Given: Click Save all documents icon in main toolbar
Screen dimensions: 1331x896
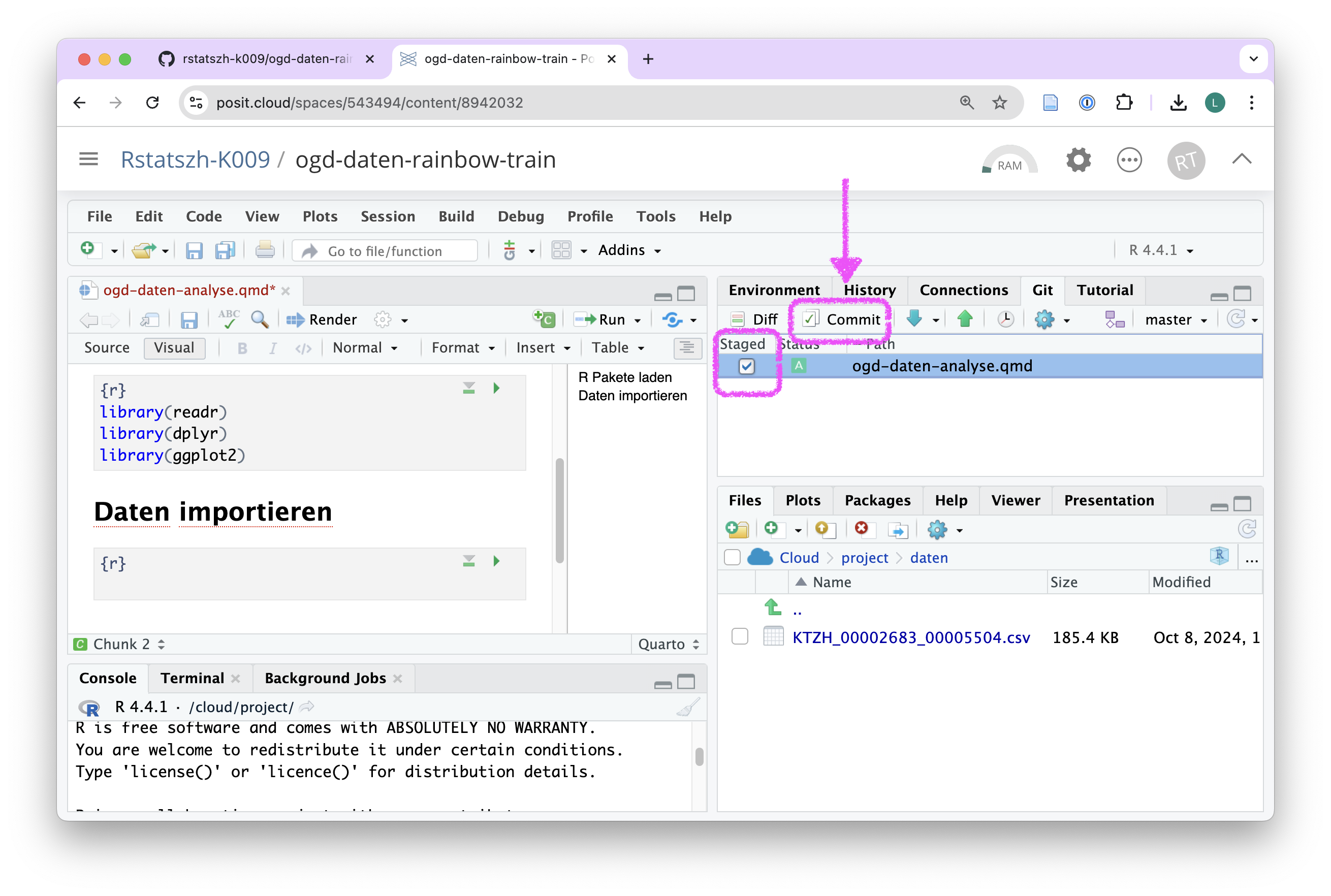Looking at the screenshot, I should click(x=225, y=250).
